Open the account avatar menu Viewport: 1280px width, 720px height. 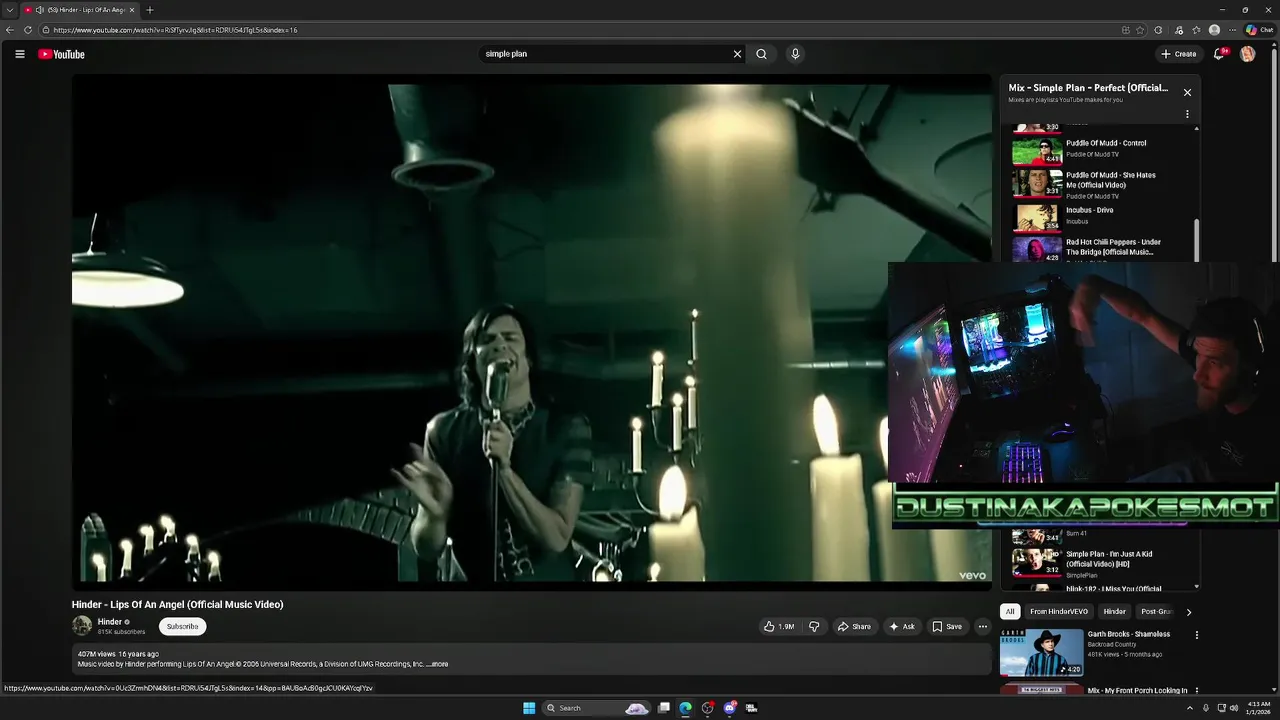pyautogui.click(x=1247, y=54)
